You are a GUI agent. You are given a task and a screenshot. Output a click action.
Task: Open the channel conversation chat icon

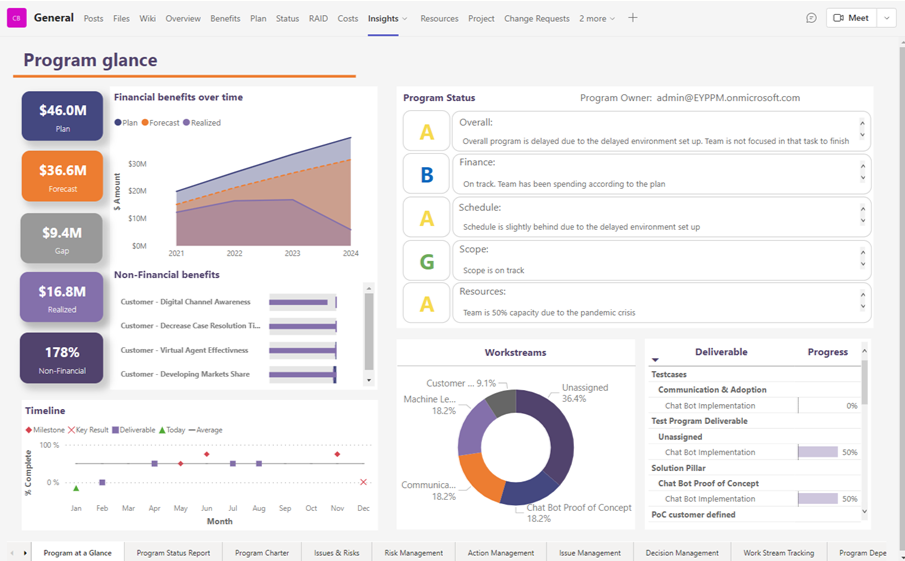point(811,18)
